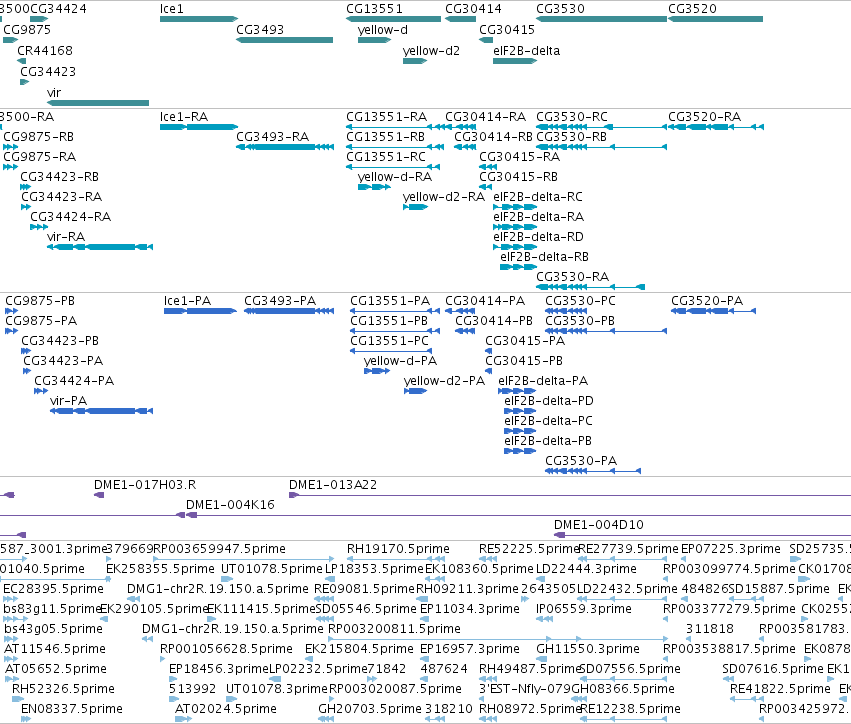Select transcript eIF2B-delta-RD label
The height and width of the screenshot is (724, 851).
538,237
